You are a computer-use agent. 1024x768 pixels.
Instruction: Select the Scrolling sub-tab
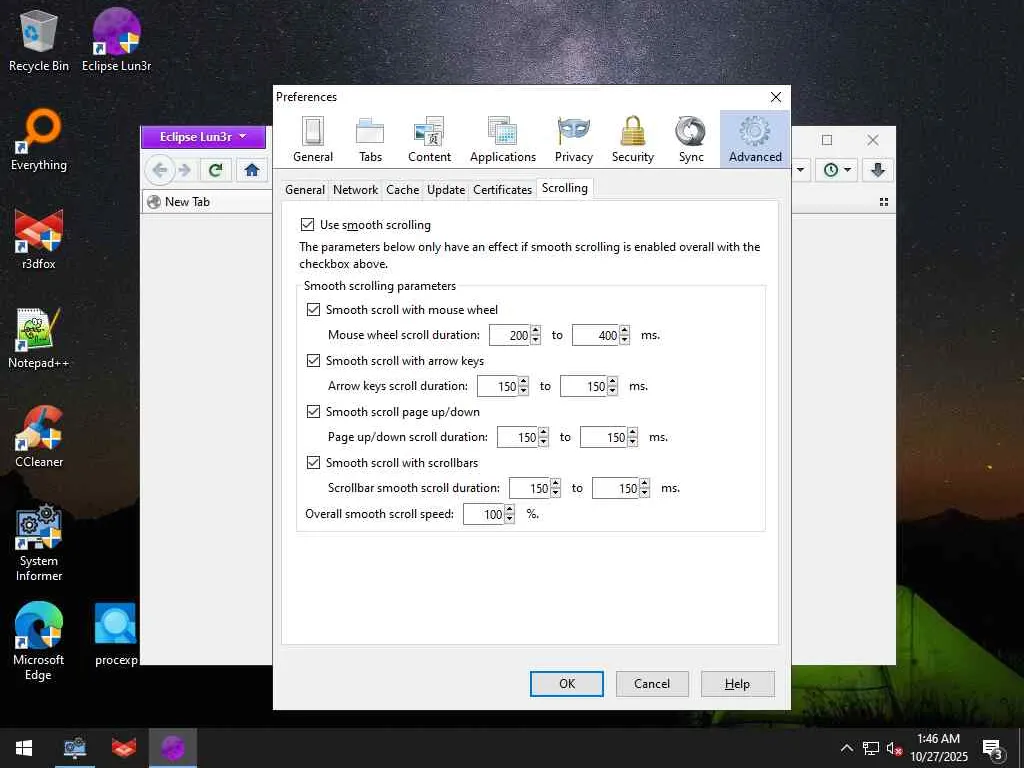tap(565, 188)
